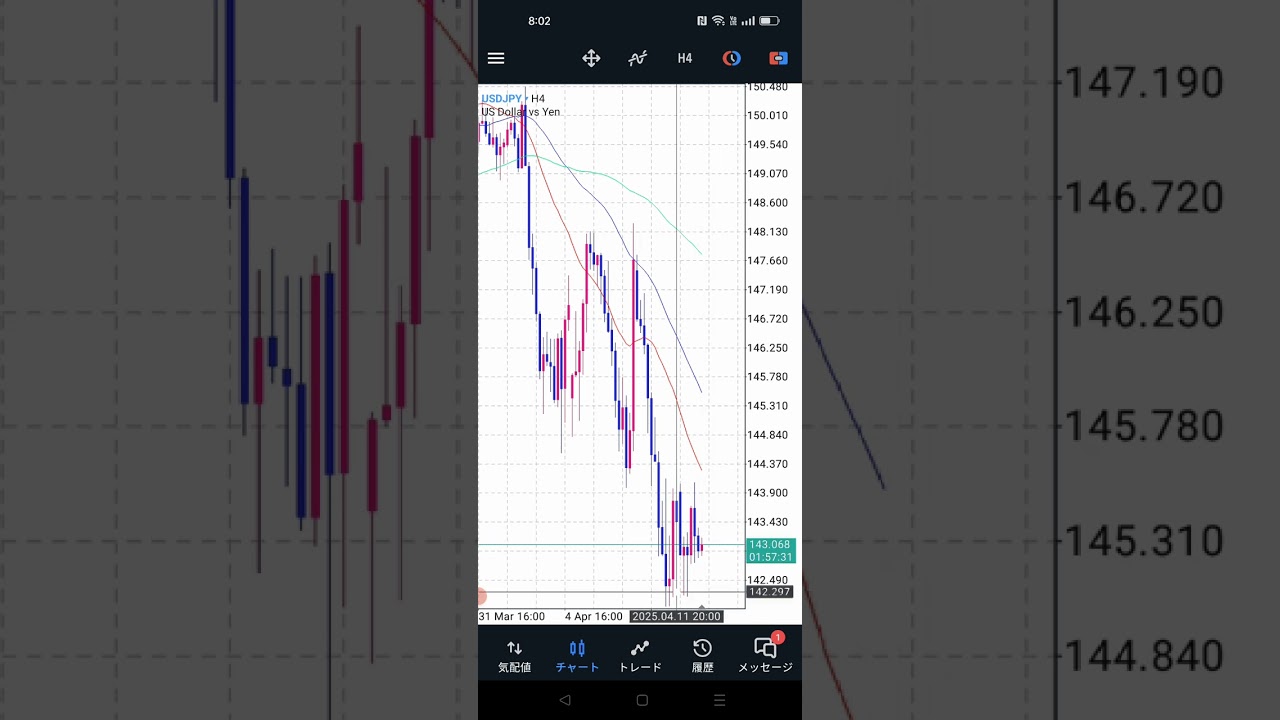Tap the 2025.04.11 20:00 crosshair date label
Viewport: 1280px width, 720px height.
pos(677,617)
